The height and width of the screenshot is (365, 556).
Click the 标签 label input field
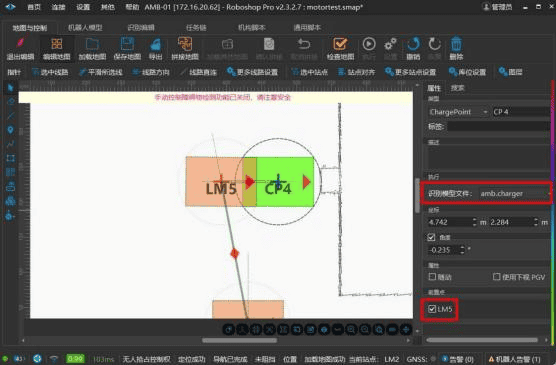[499, 127]
